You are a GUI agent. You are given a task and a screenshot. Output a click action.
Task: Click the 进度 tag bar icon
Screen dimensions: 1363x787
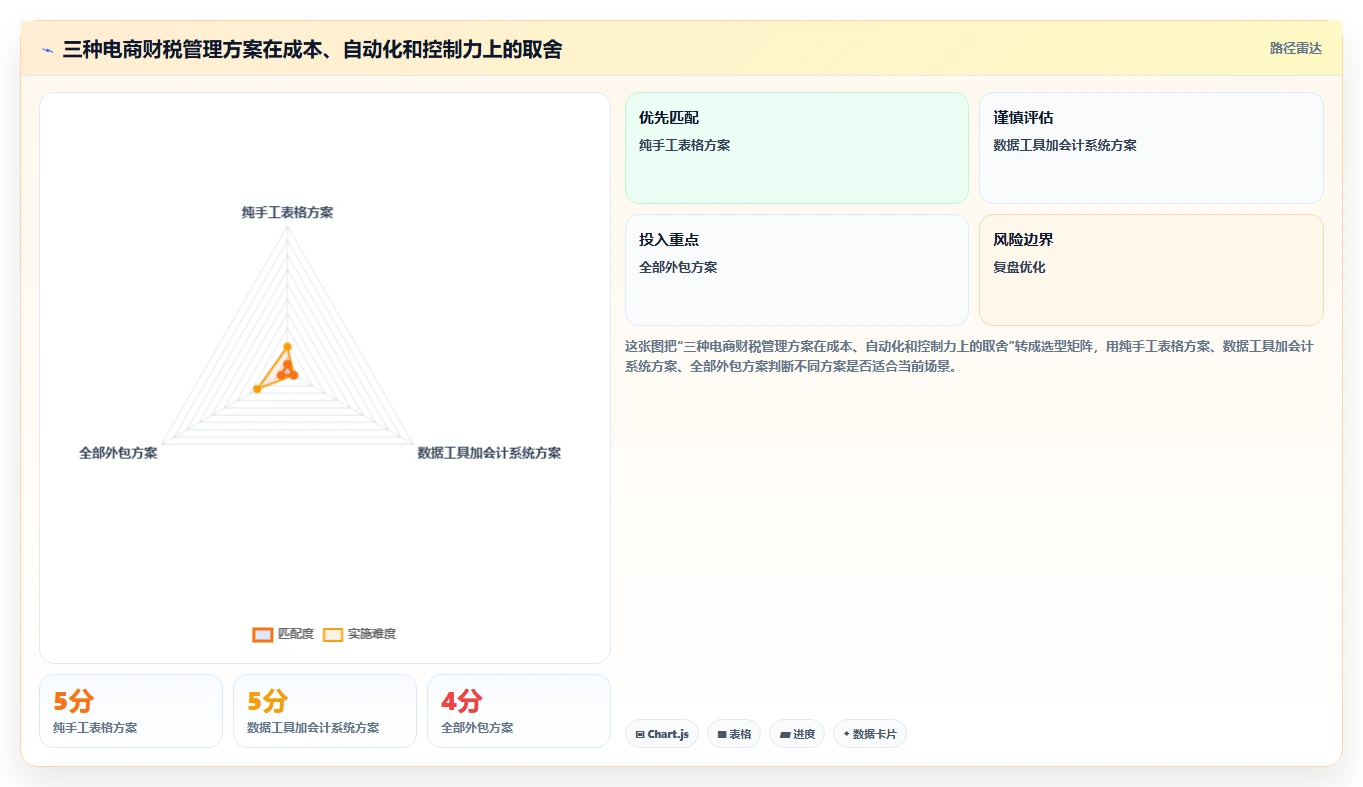coord(786,734)
